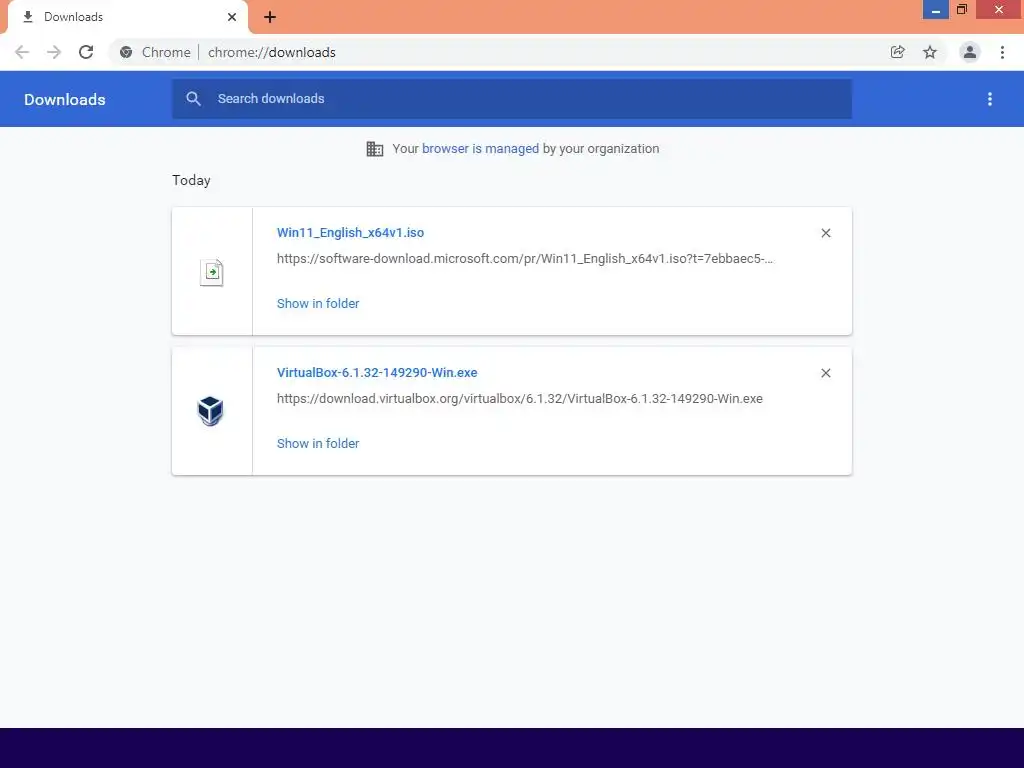Remove VirtualBox-6.1.32 entry from the list
Image resolution: width=1024 pixels, height=768 pixels.
click(826, 373)
